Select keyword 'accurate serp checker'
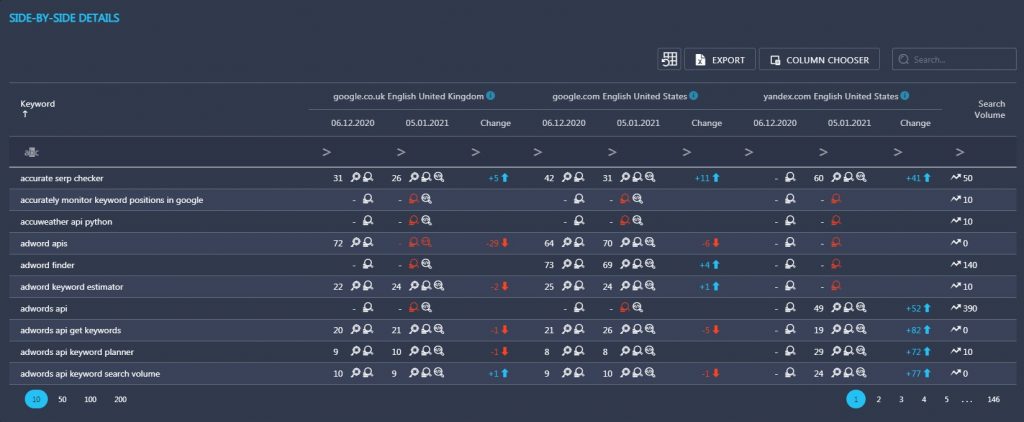The width and height of the screenshot is (1024, 422). tap(61, 178)
